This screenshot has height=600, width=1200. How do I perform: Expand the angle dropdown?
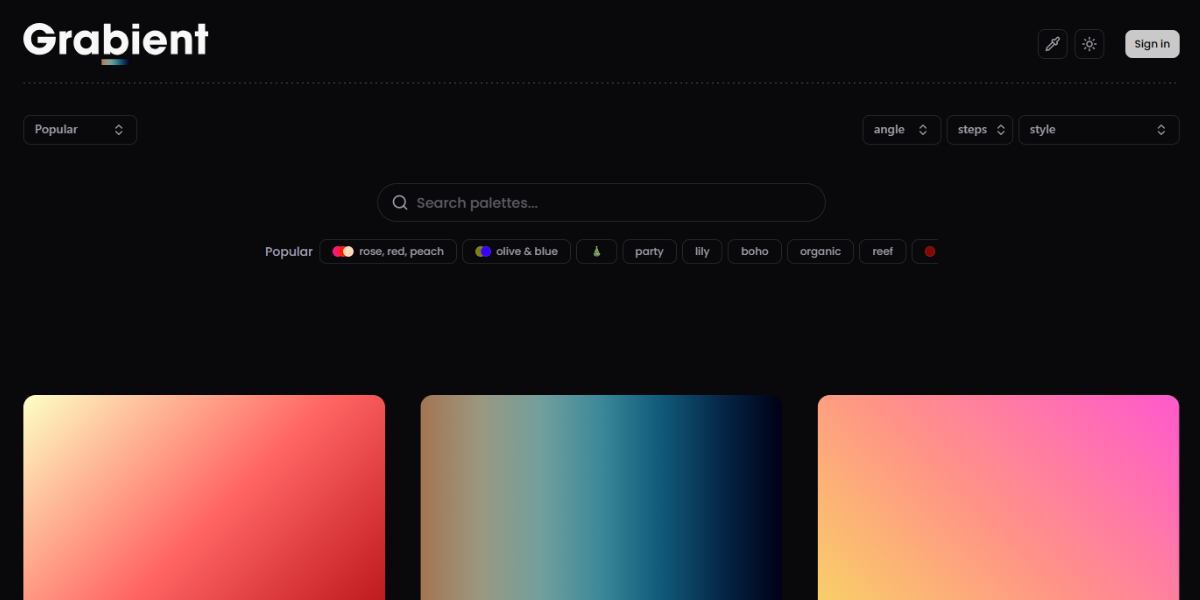tap(901, 130)
